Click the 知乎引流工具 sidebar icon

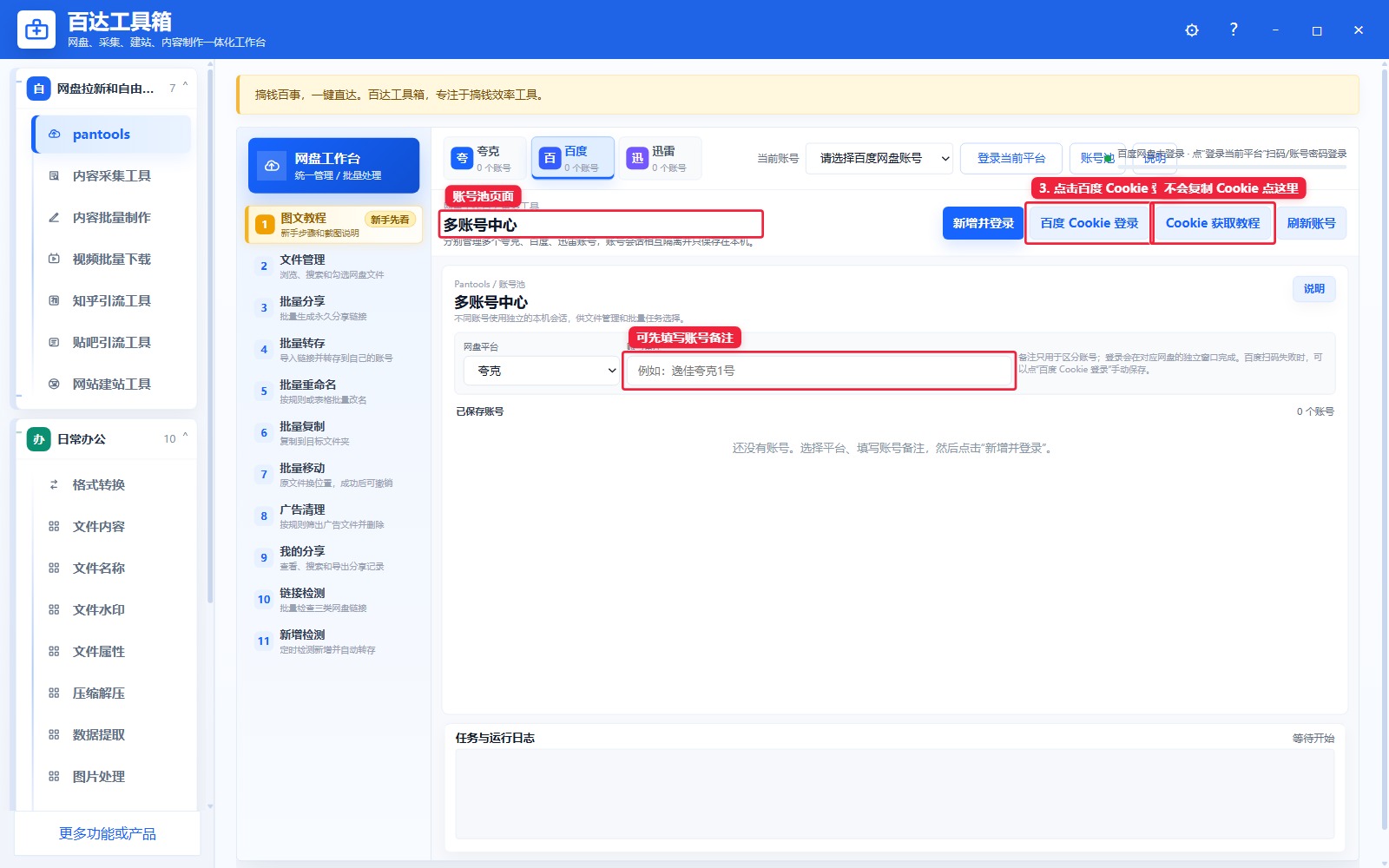[54, 301]
